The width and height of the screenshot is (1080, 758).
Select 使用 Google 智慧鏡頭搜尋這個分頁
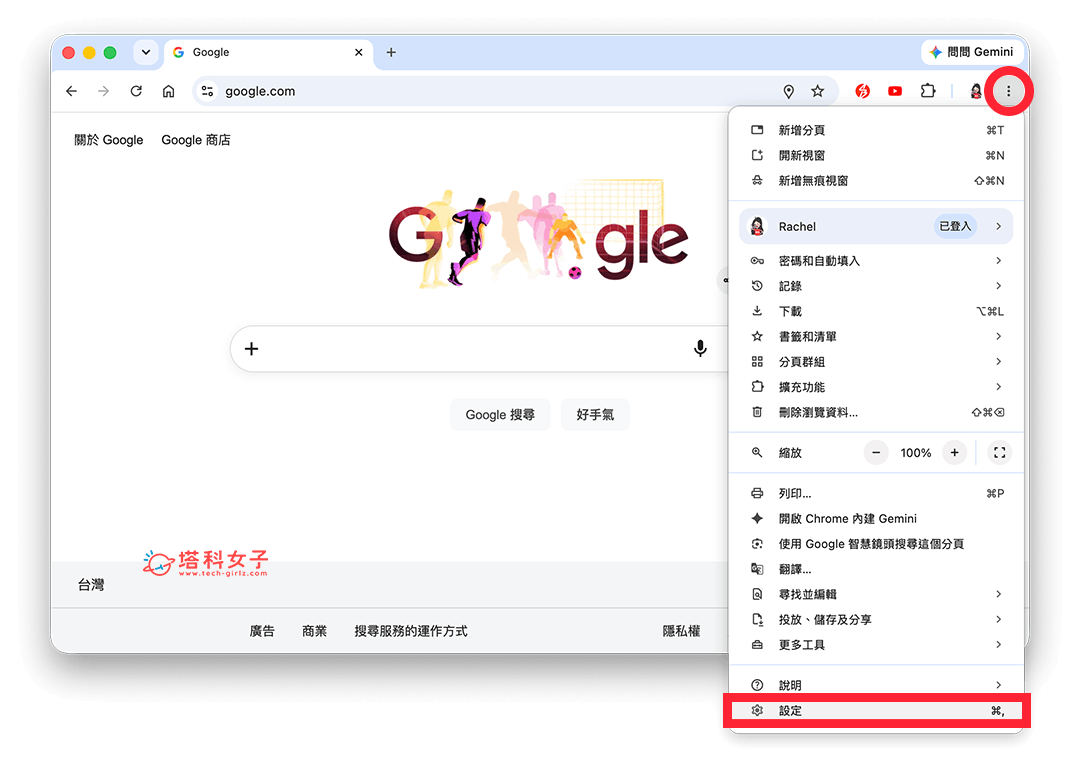coord(876,544)
